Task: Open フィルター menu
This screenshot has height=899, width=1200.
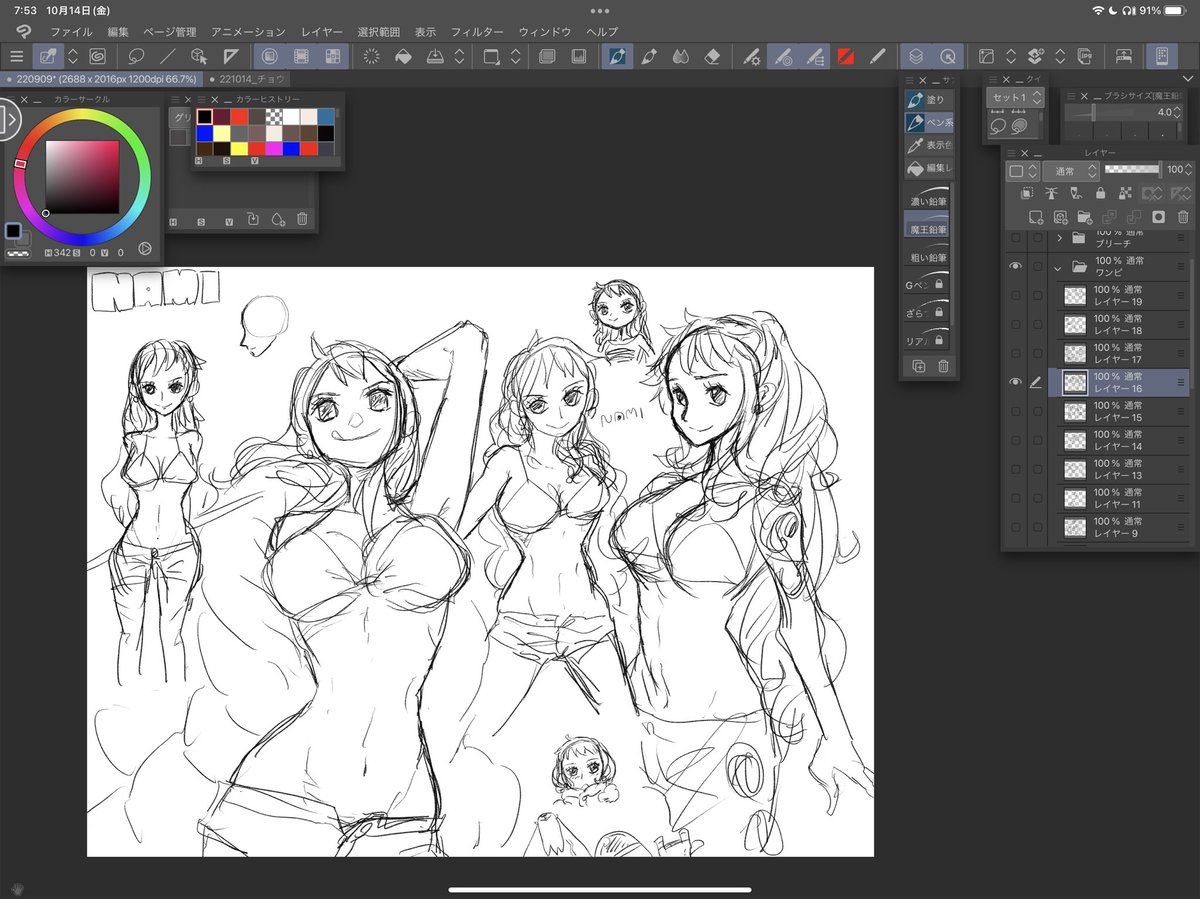Action: 477,32
